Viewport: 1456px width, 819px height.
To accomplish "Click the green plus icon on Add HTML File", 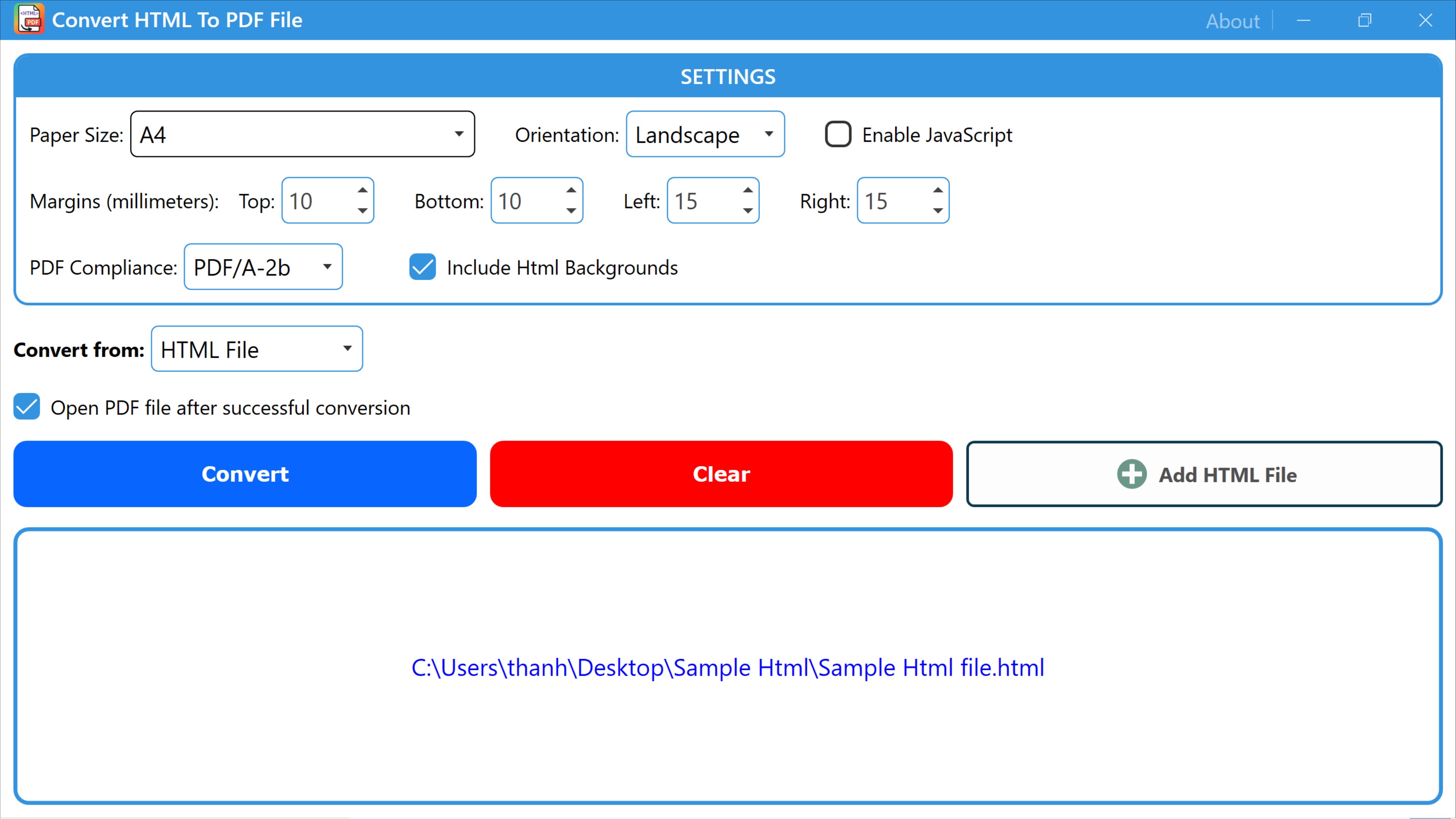I will 1131,474.
